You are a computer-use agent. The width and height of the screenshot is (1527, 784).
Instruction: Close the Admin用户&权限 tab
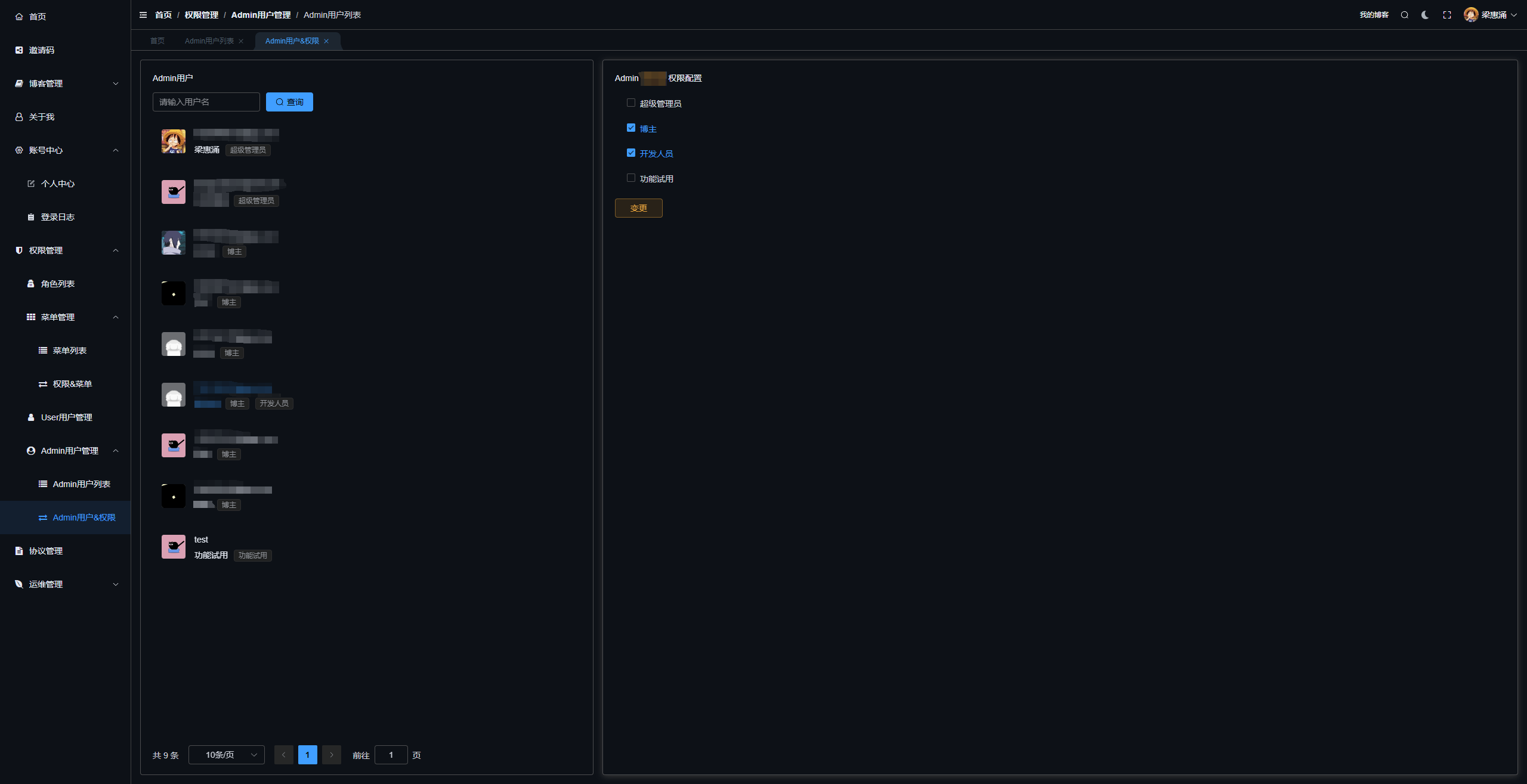coord(326,41)
